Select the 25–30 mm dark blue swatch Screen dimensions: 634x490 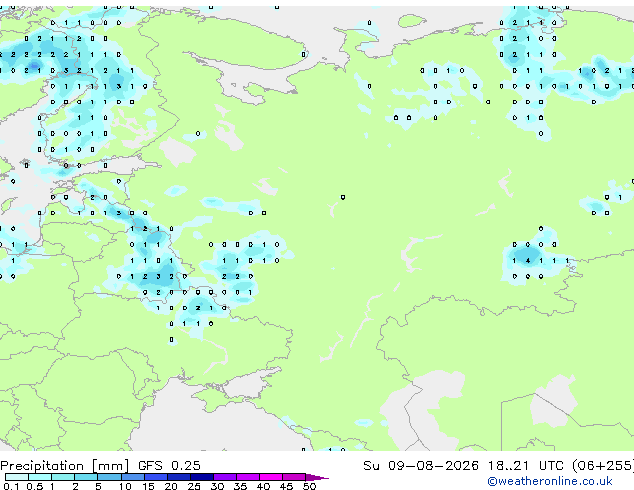pos(201,477)
